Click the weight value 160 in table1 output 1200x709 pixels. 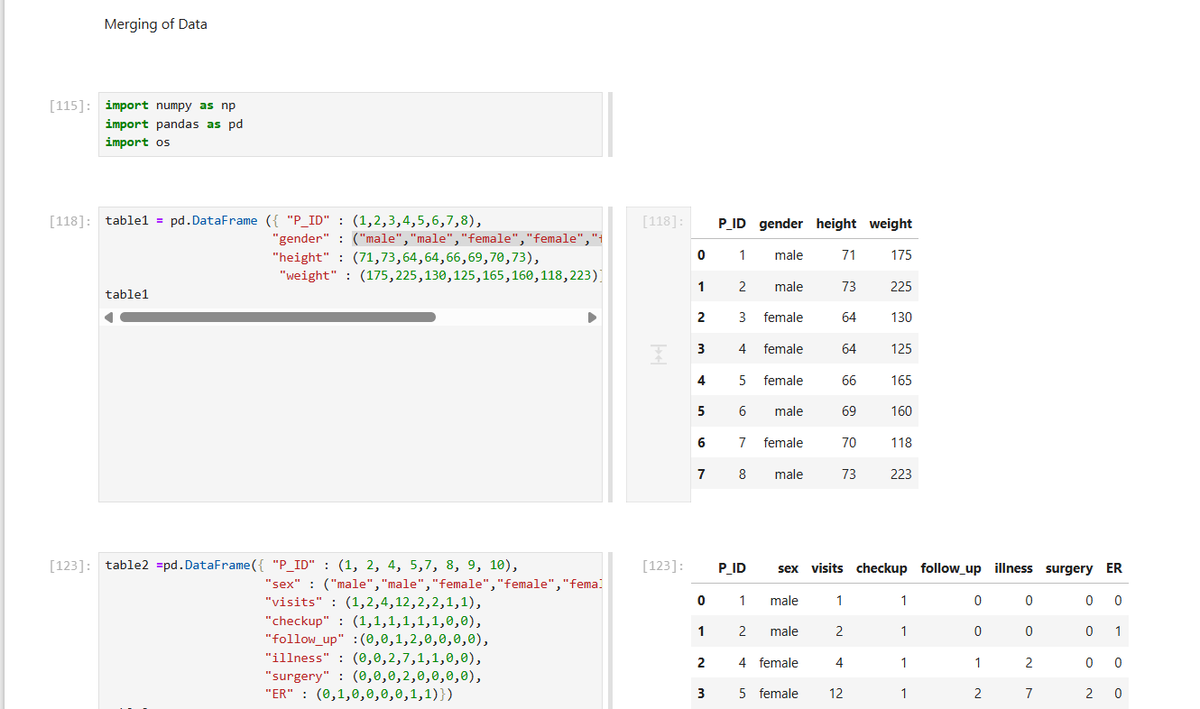point(901,411)
